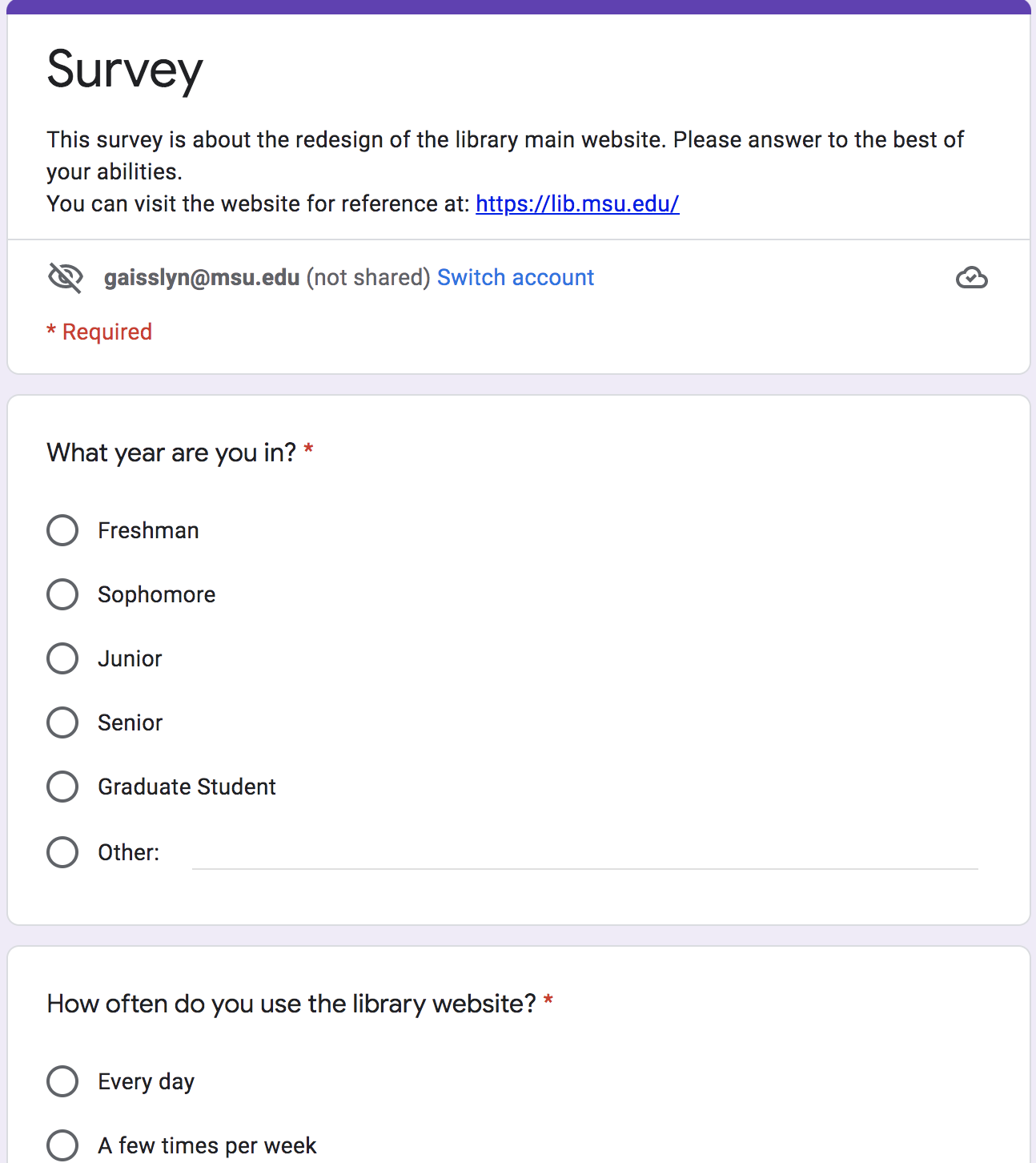1036x1163 pixels.
Task: Click the What year are you in question
Action: click(171, 453)
